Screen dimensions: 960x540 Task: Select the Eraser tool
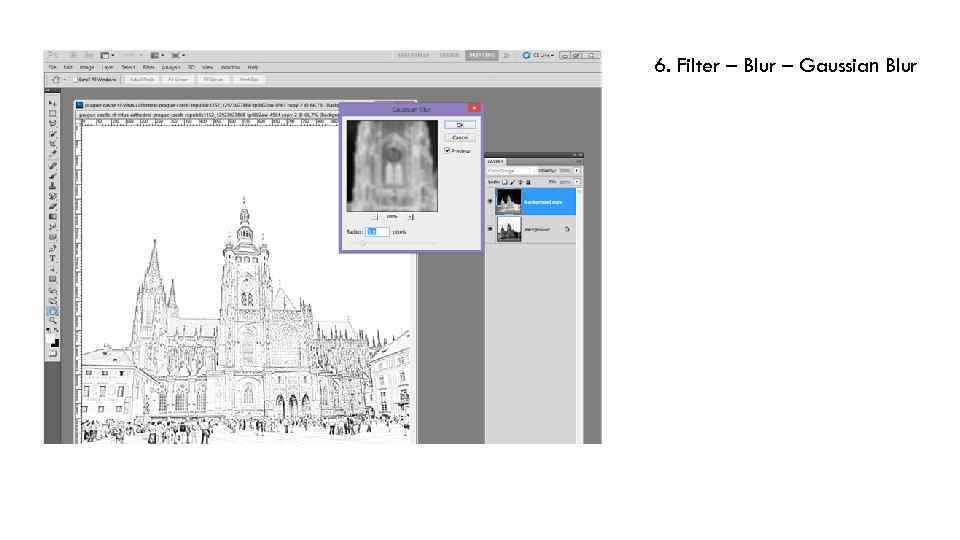53,207
